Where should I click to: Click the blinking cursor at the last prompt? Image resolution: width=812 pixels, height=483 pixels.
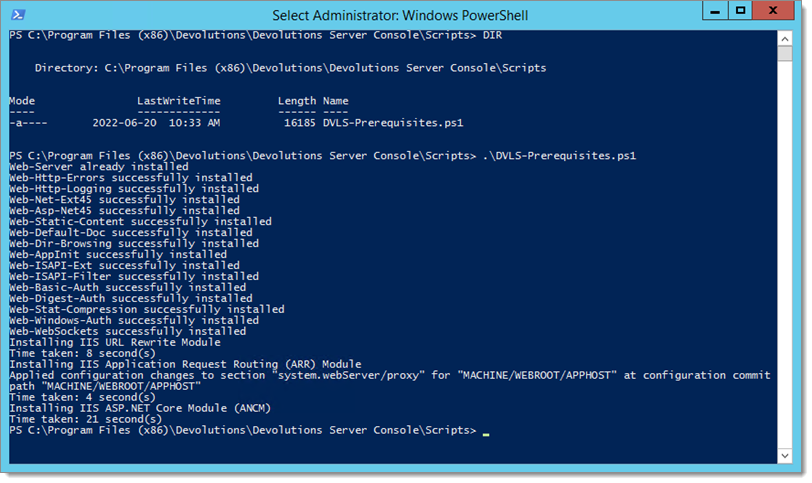click(486, 434)
